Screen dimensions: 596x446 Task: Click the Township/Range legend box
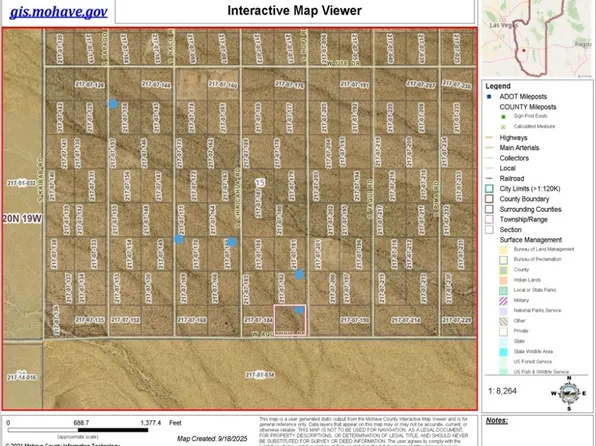pyautogui.click(x=489, y=219)
